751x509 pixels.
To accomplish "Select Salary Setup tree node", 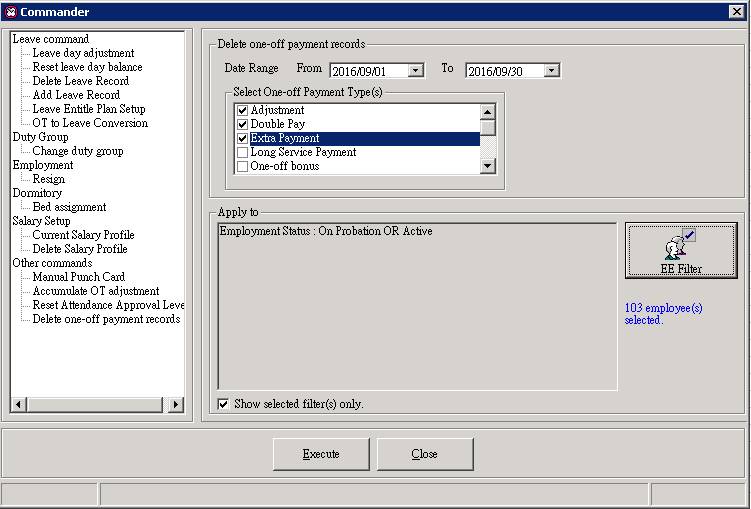I will click(x=41, y=221).
